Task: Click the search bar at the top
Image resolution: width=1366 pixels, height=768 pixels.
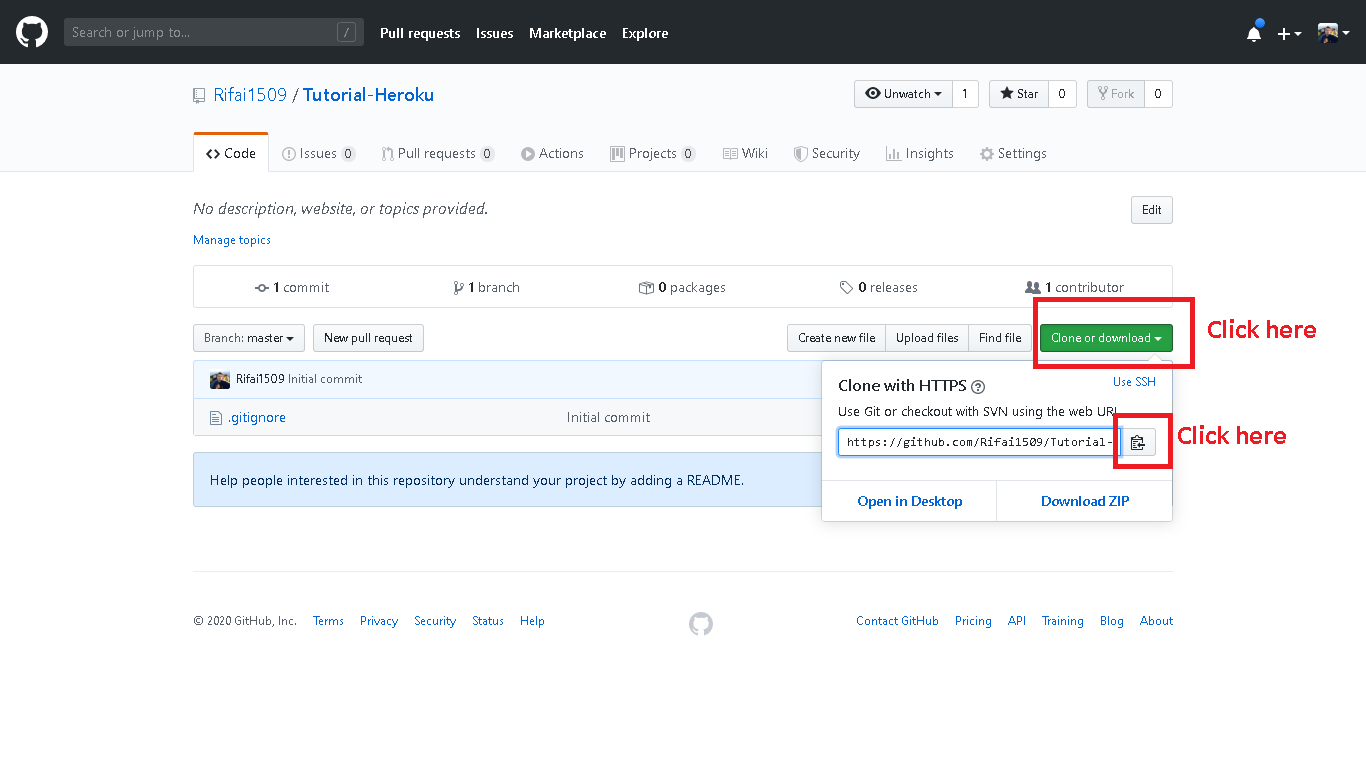Action: click(x=213, y=31)
